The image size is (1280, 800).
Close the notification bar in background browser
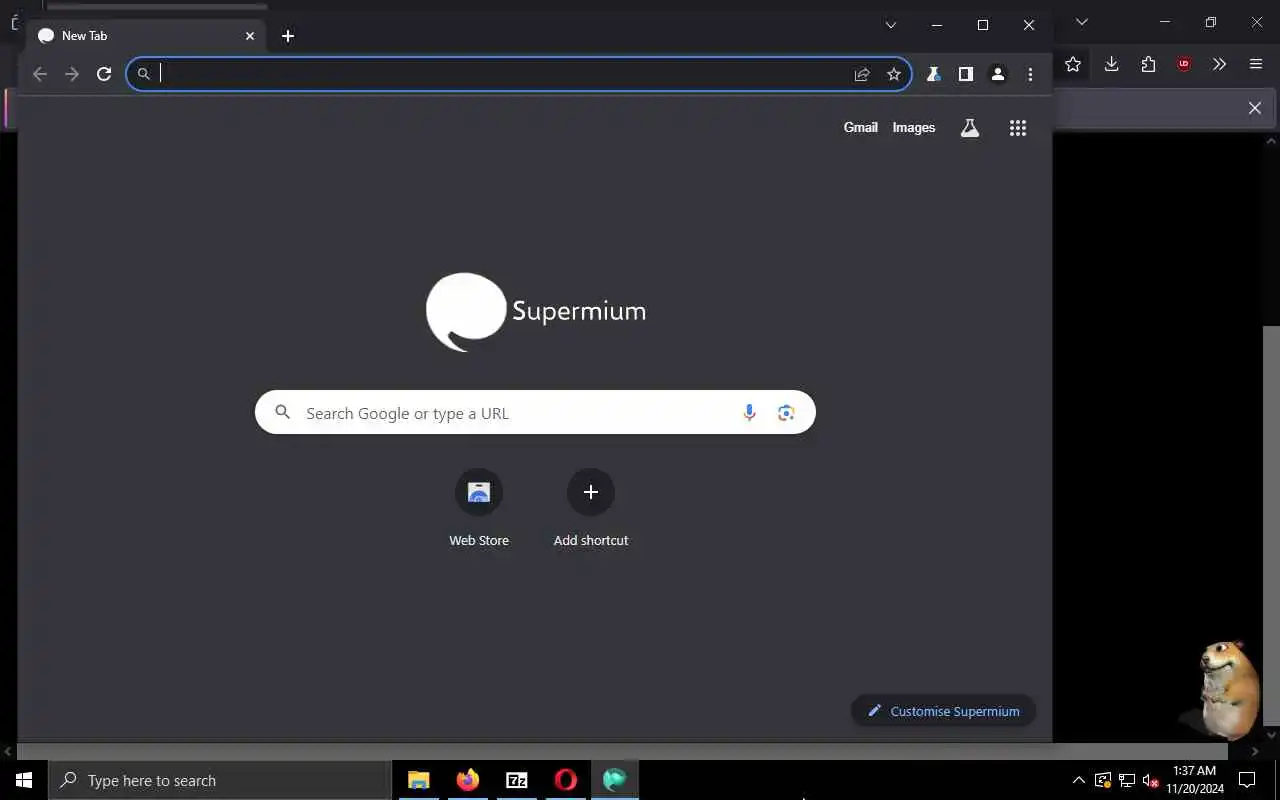tap(1255, 108)
